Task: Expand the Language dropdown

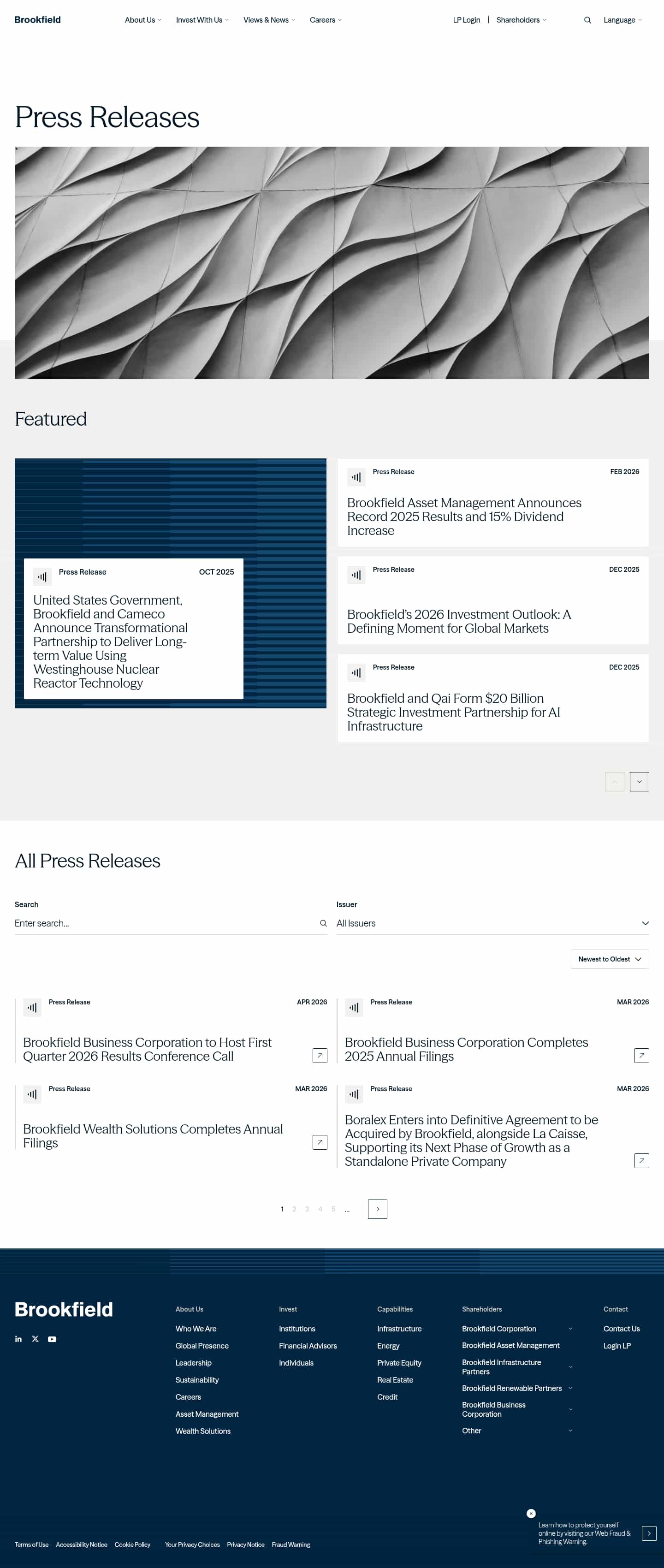Action: (x=622, y=20)
